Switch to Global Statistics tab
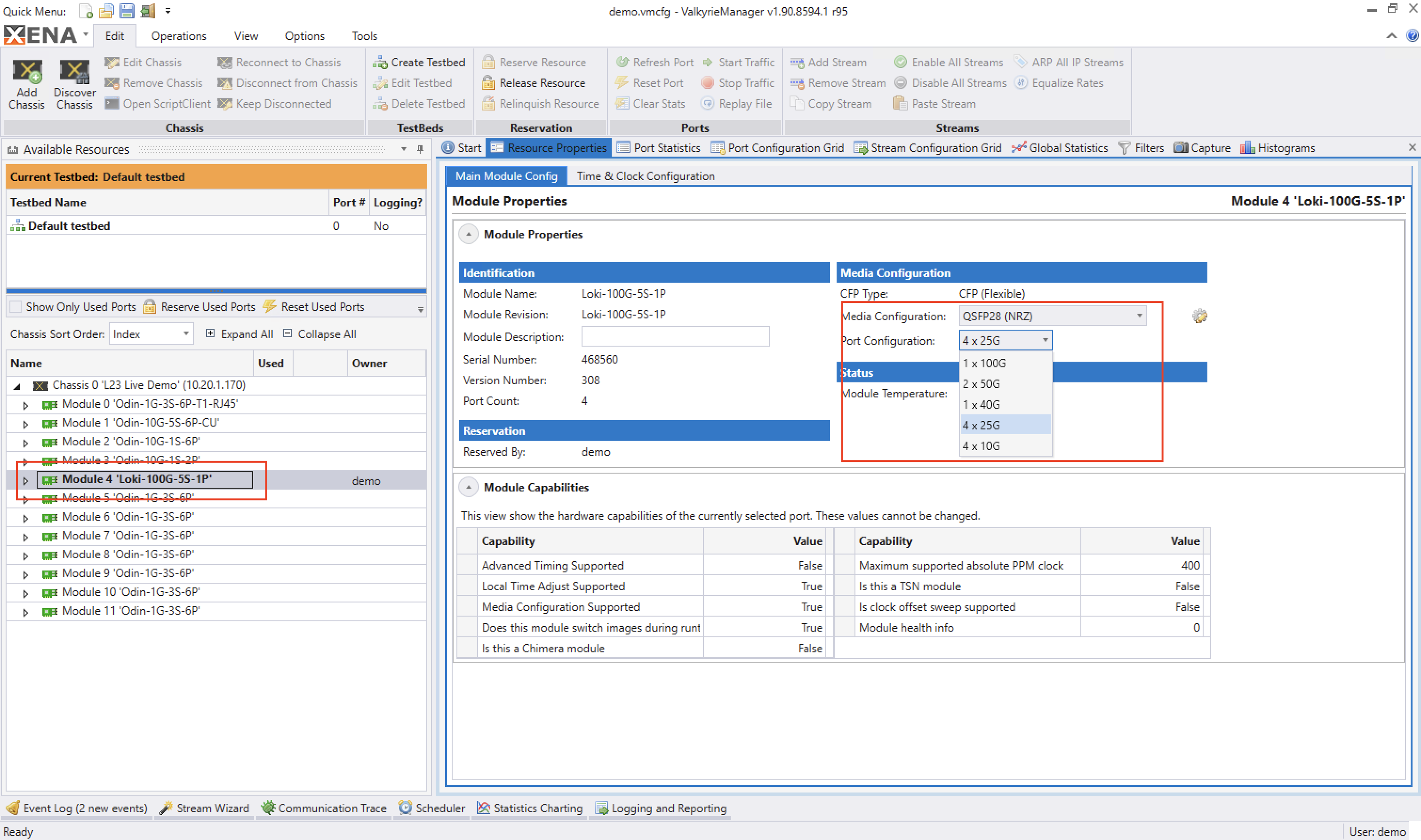Image resolution: width=1421 pixels, height=840 pixels. click(x=1060, y=148)
